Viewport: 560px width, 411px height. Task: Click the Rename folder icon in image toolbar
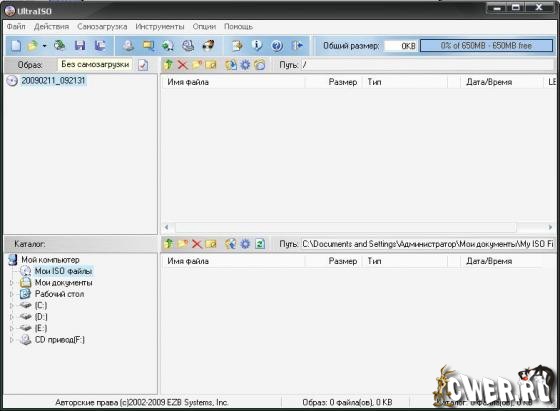211,65
